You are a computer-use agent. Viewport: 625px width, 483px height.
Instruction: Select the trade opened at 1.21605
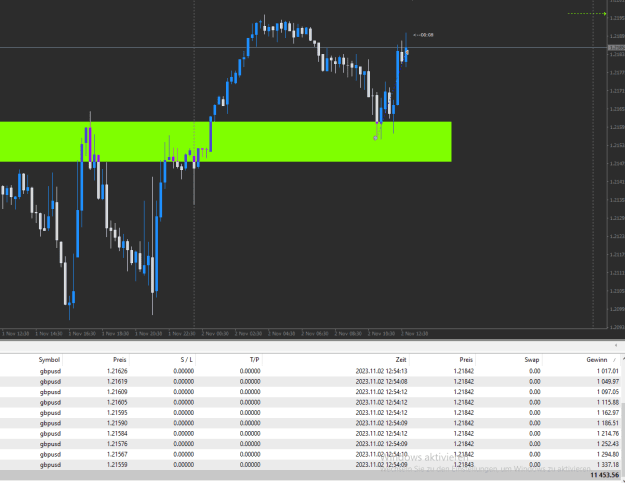coord(311,402)
